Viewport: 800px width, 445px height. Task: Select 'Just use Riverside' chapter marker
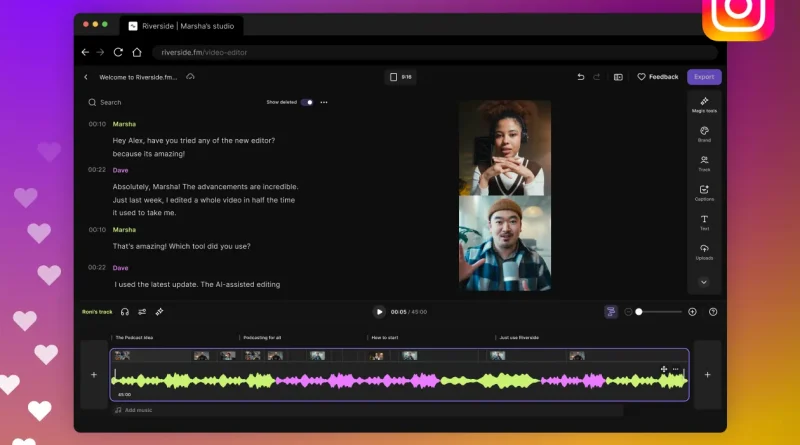coord(519,338)
